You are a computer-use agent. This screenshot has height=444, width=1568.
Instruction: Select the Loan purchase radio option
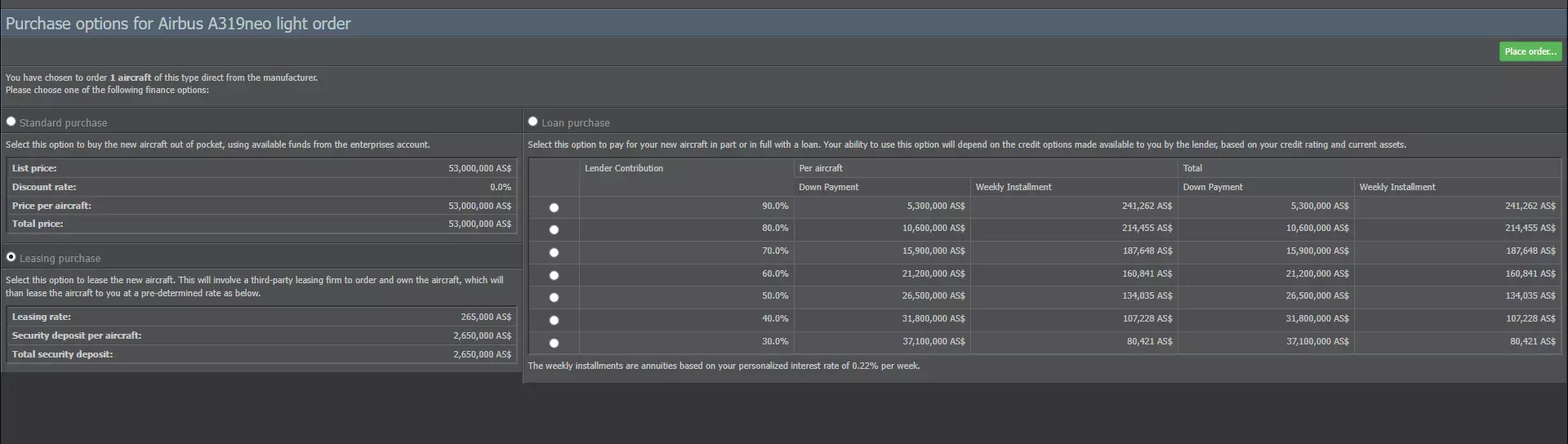pos(533,122)
